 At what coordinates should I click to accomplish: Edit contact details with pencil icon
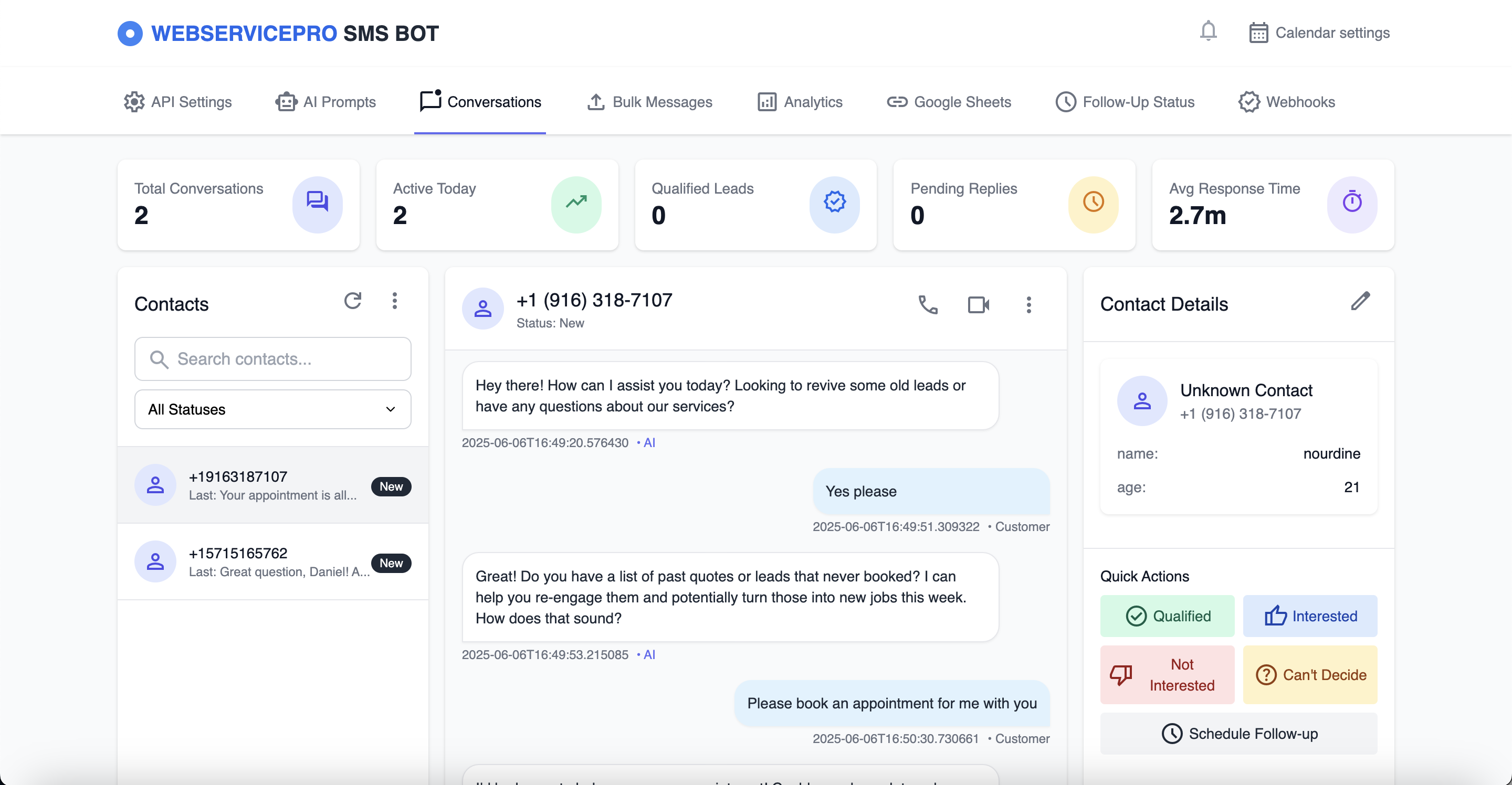1360,301
